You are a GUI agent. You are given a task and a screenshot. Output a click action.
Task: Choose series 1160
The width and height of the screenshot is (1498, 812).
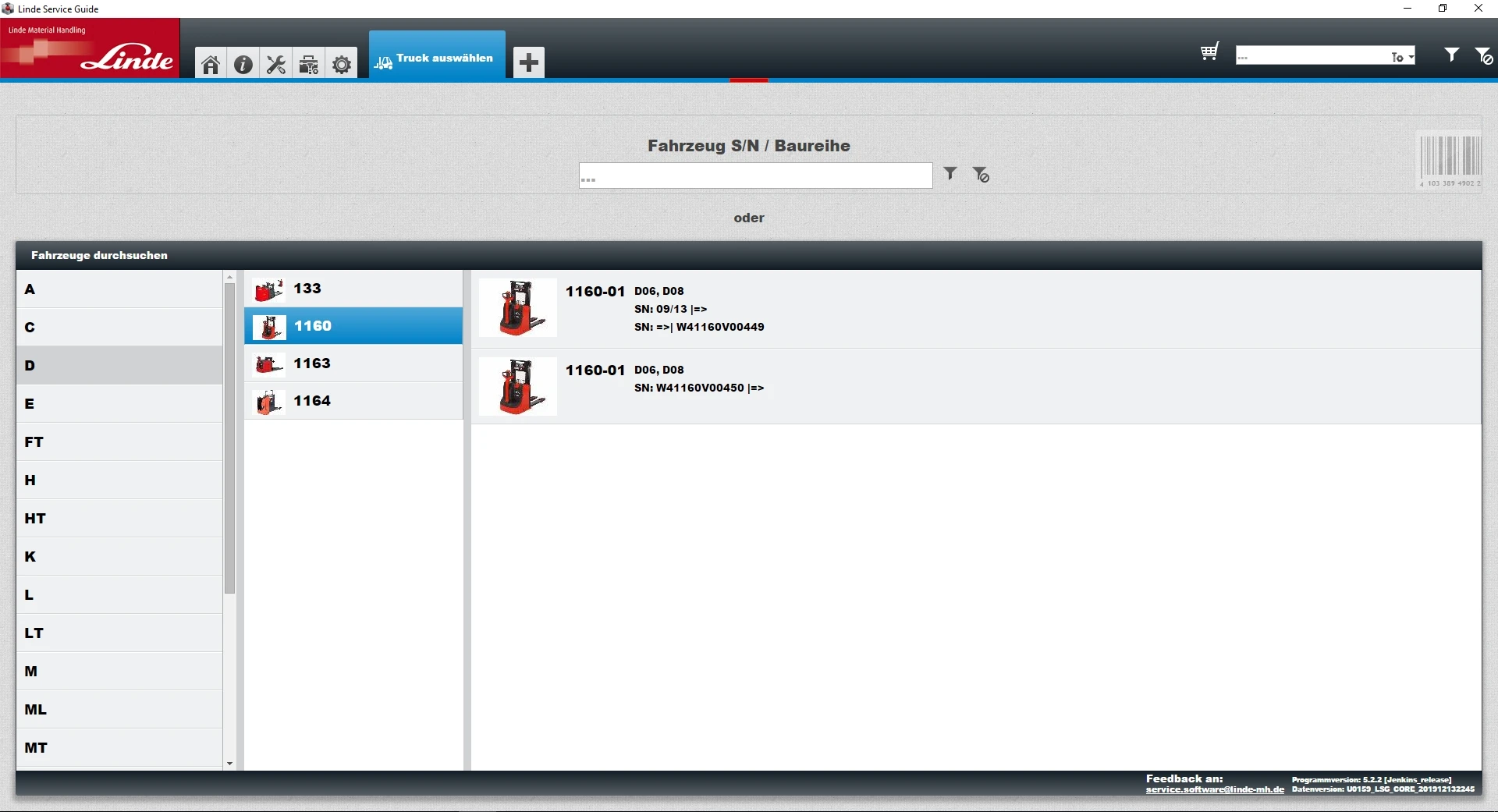point(353,326)
